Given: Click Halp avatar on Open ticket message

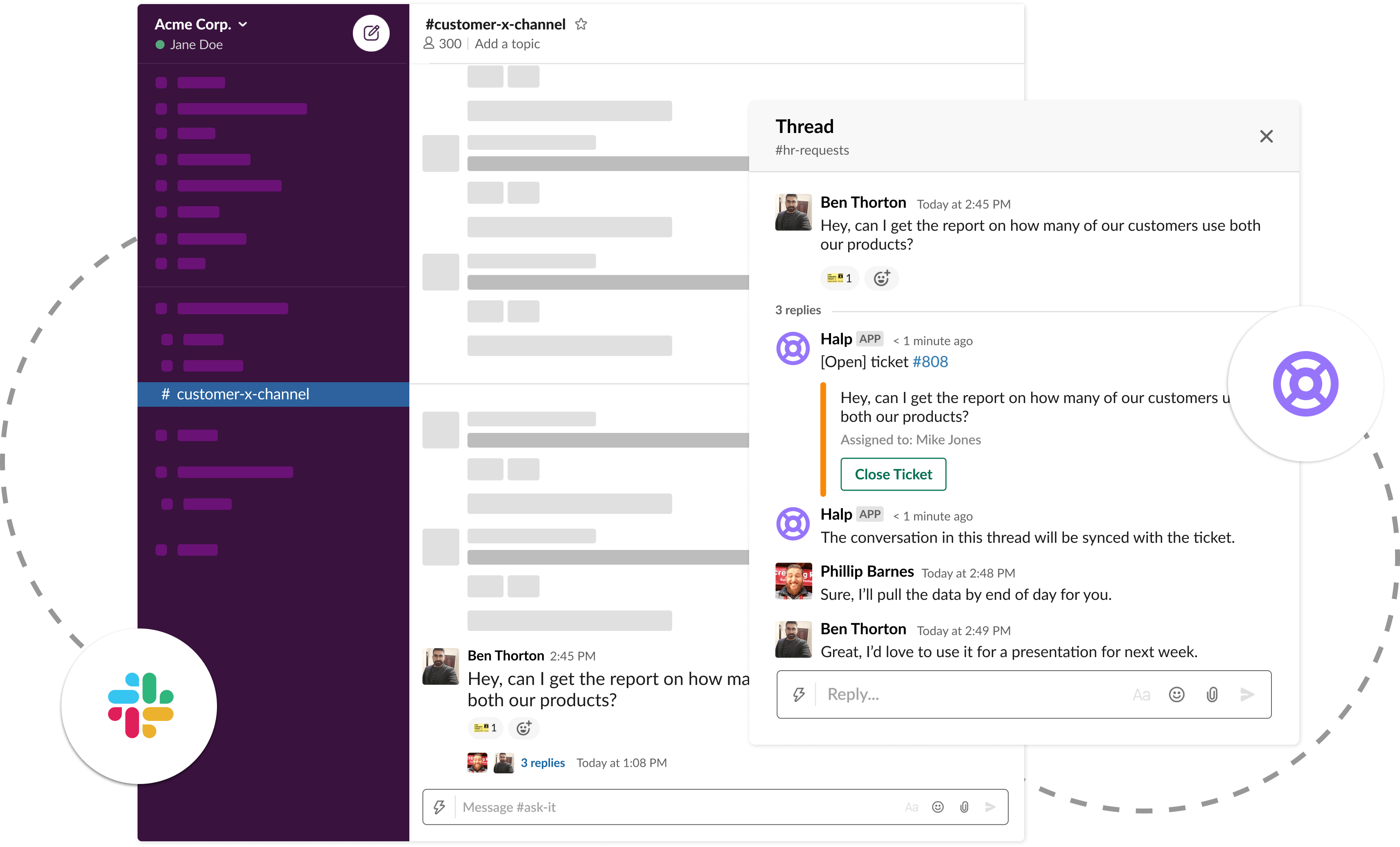Looking at the screenshot, I should coord(793,348).
